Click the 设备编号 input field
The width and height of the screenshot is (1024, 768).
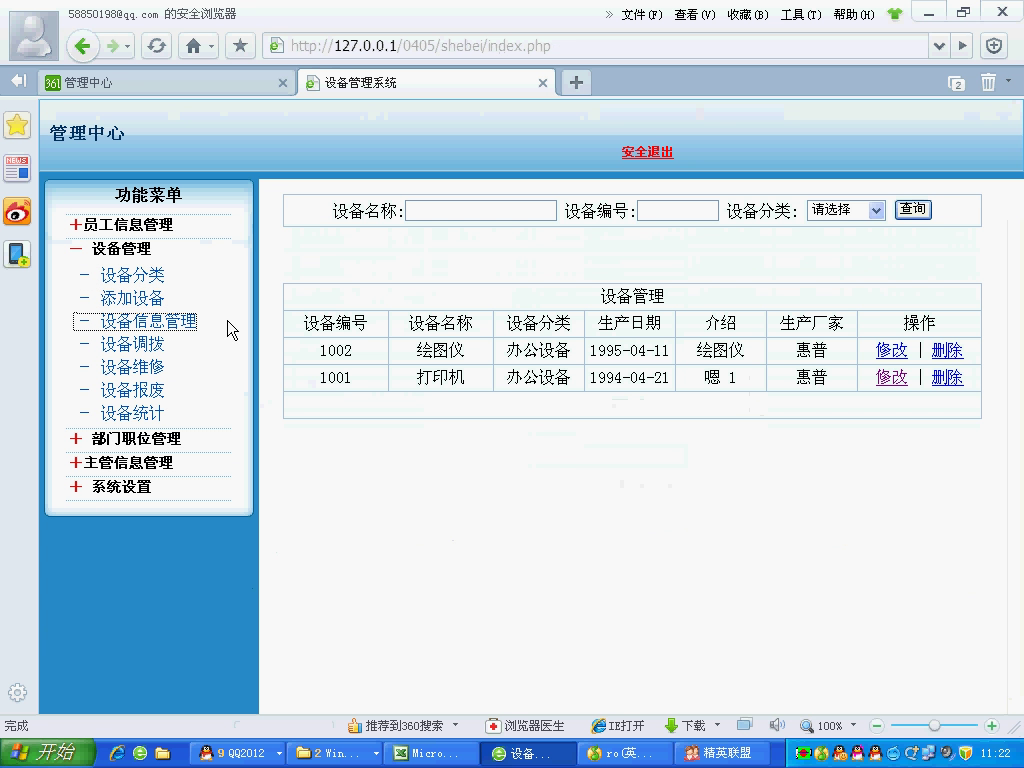pos(678,210)
